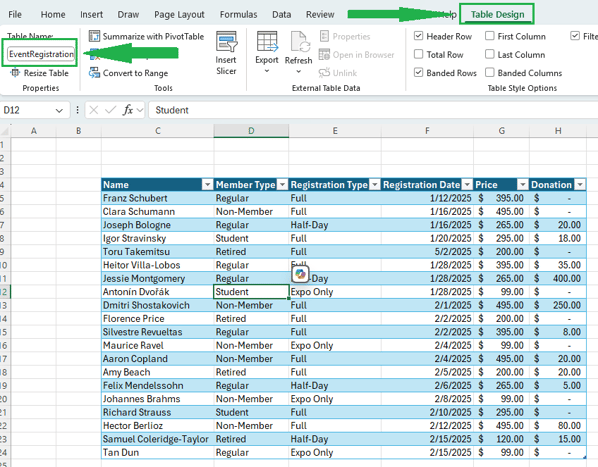Select the 250.00 donation cell
Screen dimensions: 598x467
click(558, 305)
